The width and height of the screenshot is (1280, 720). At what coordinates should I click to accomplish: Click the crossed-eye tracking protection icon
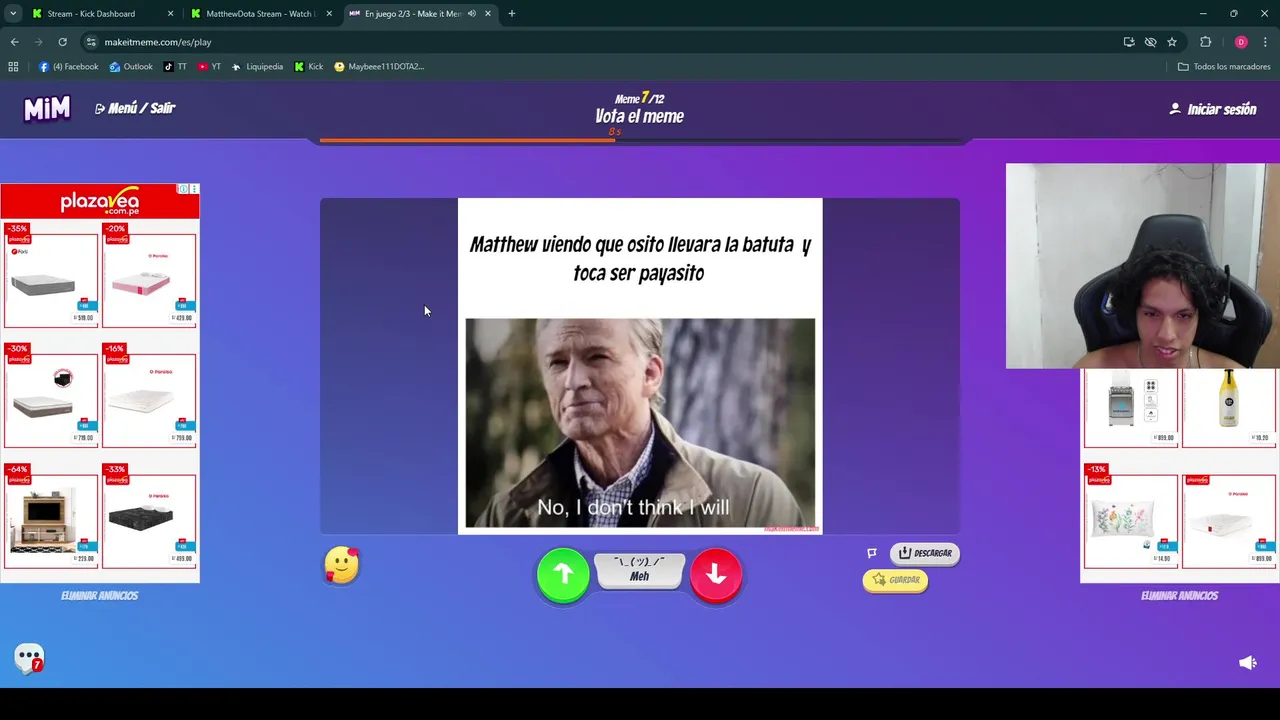click(1151, 42)
